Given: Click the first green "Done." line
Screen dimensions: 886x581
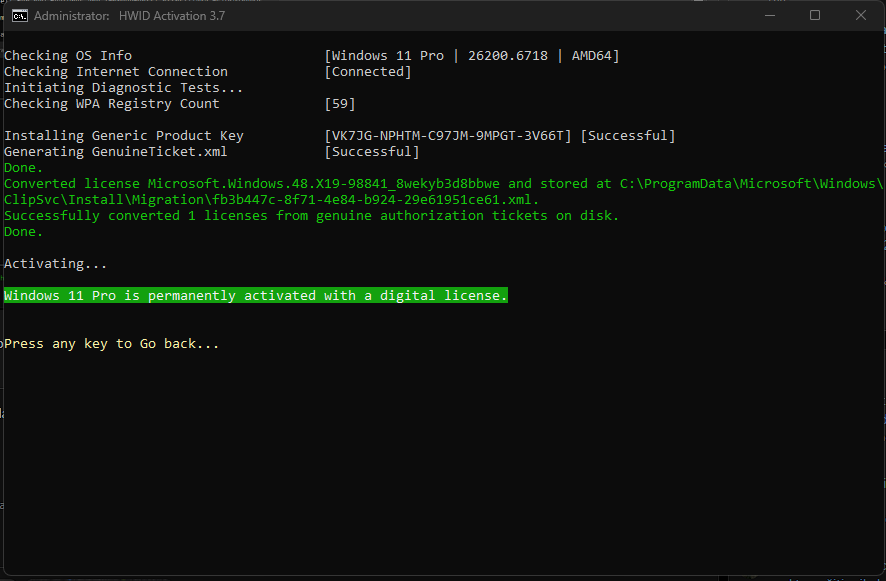Looking at the screenshot, I should [x=23, y=168].
